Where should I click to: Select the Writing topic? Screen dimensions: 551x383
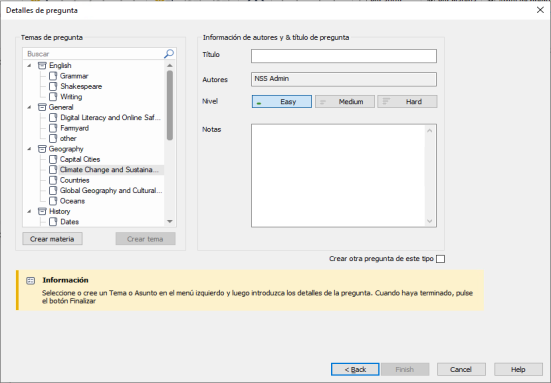point(71,97)
